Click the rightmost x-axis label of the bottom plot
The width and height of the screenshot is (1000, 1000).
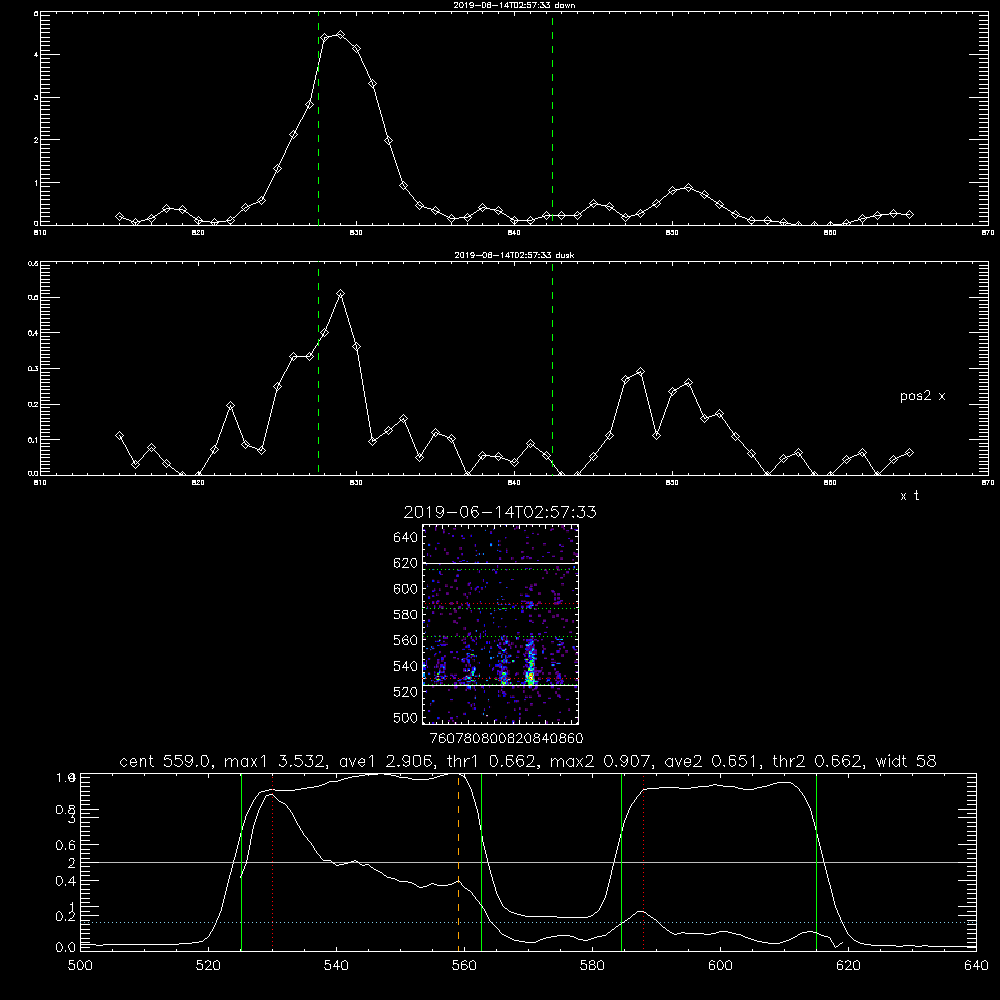pos(976,966)
